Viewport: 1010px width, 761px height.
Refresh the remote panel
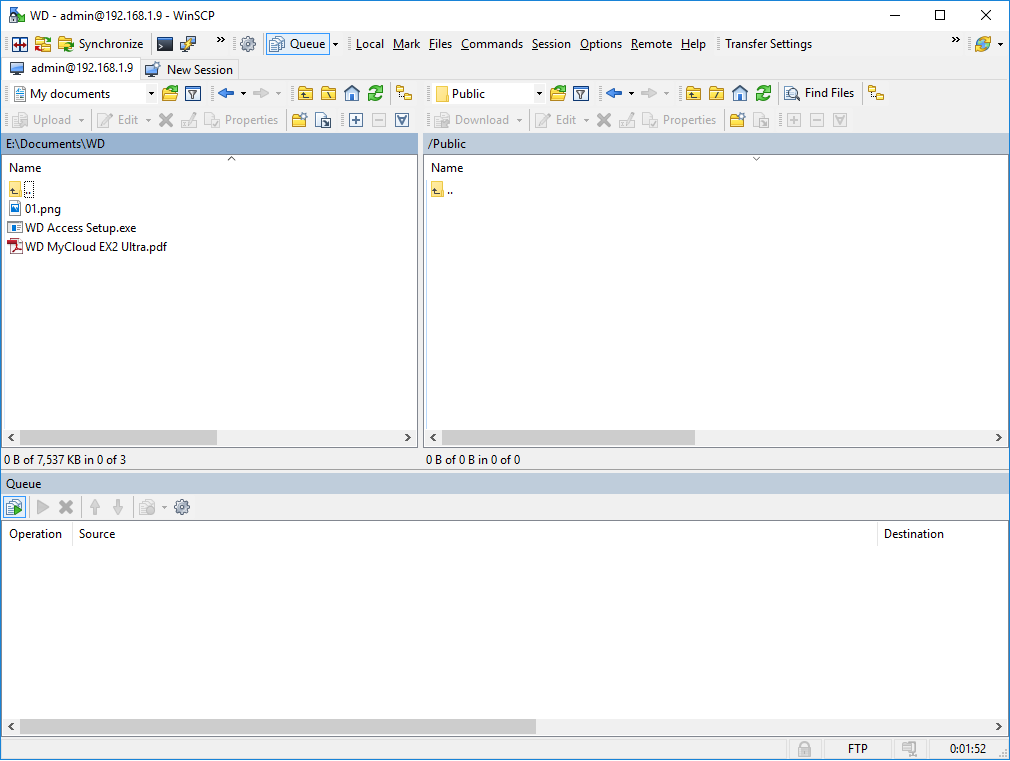click(763, 93)
